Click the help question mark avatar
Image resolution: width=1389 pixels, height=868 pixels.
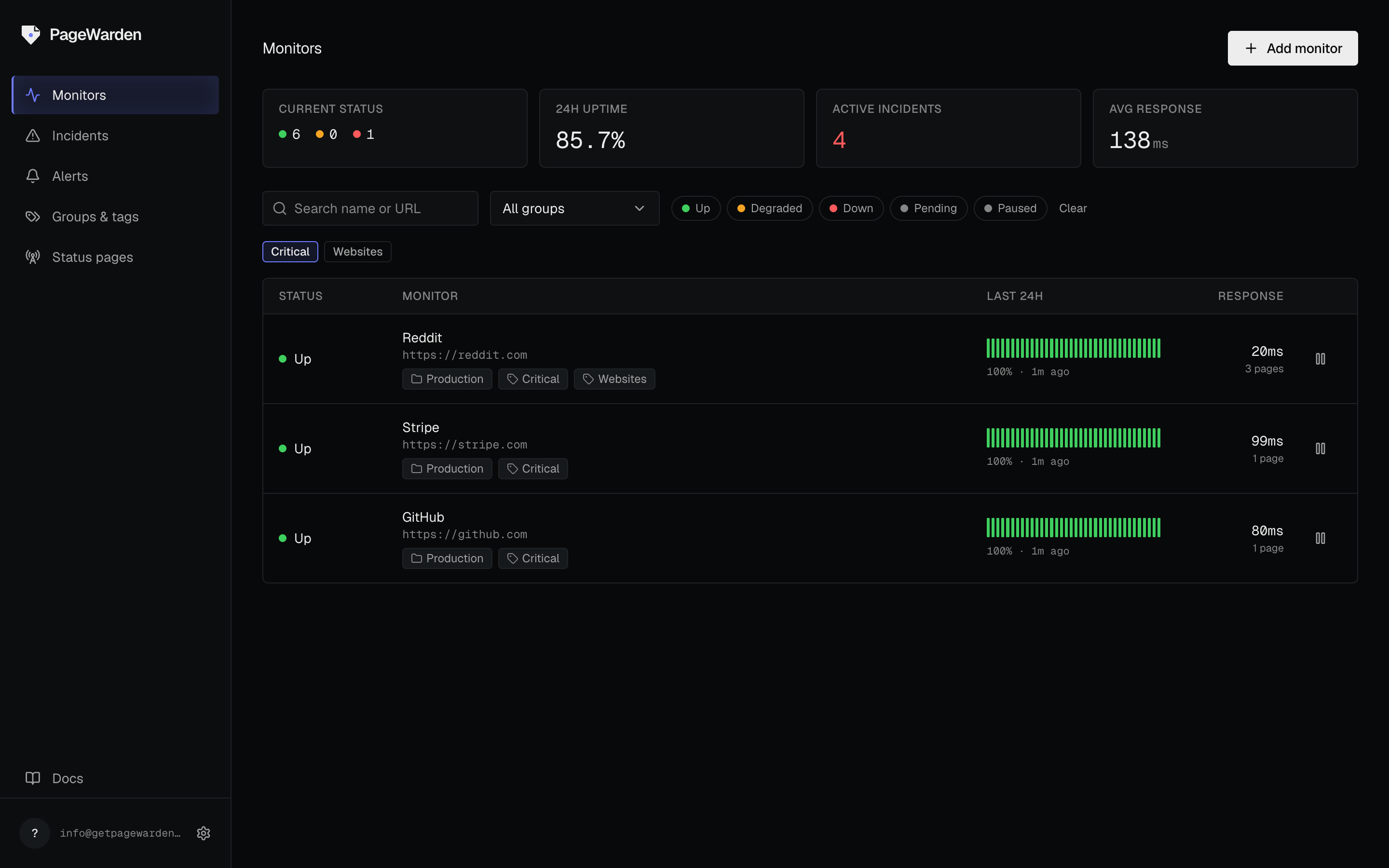[34, 833]
